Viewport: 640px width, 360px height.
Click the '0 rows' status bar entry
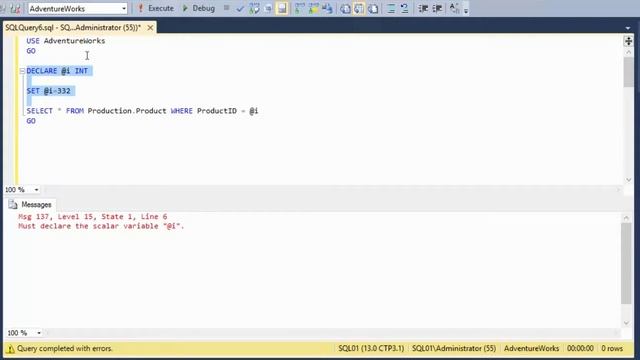pos(612,349)
